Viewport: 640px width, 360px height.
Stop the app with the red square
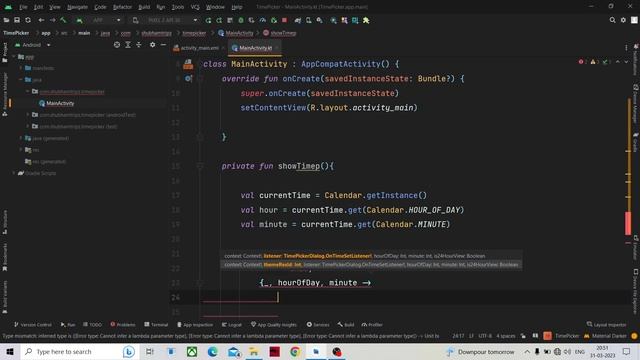pyautogui.click(x=284, y=20)
